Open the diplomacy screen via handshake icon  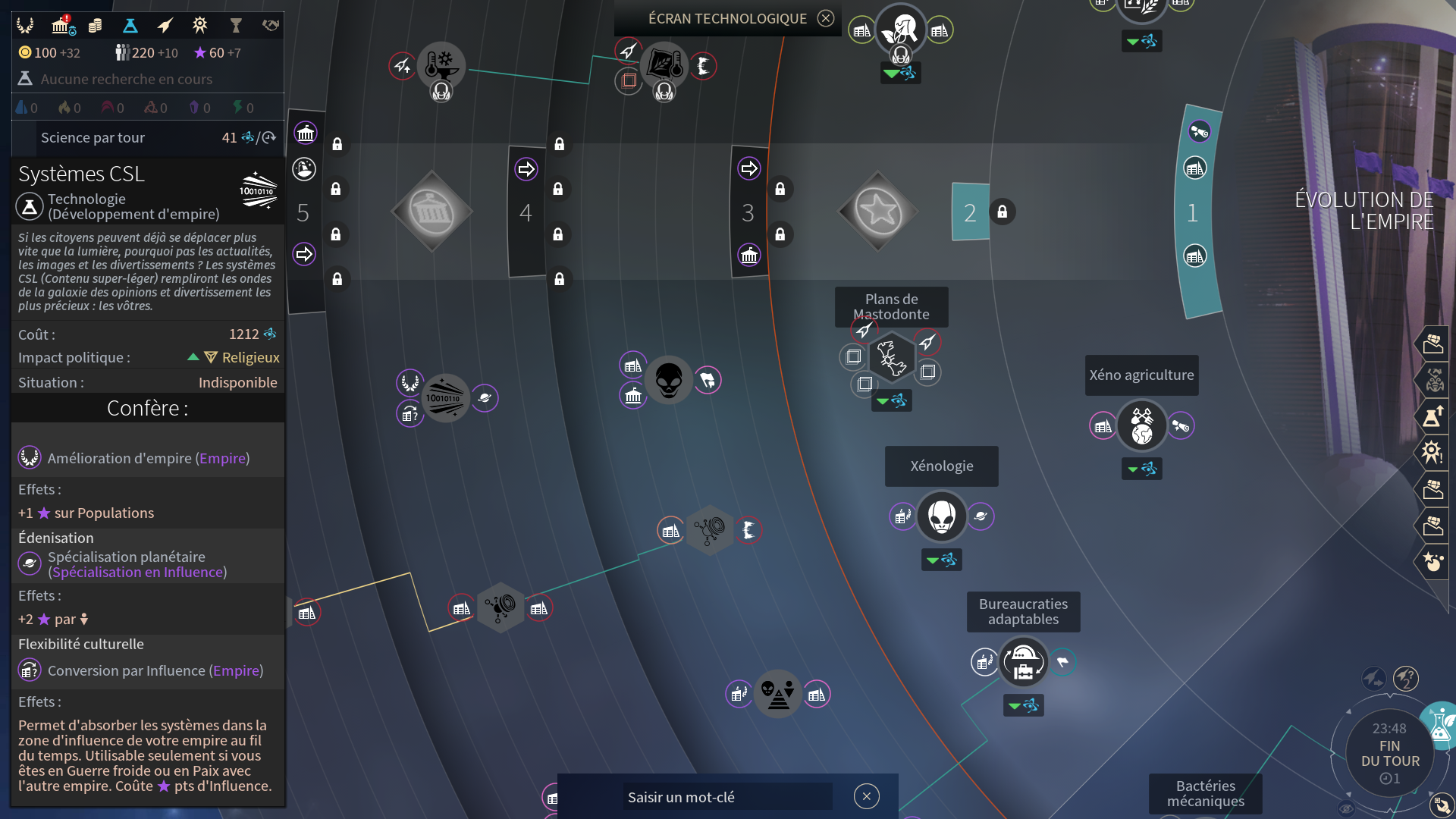(270, 25)
